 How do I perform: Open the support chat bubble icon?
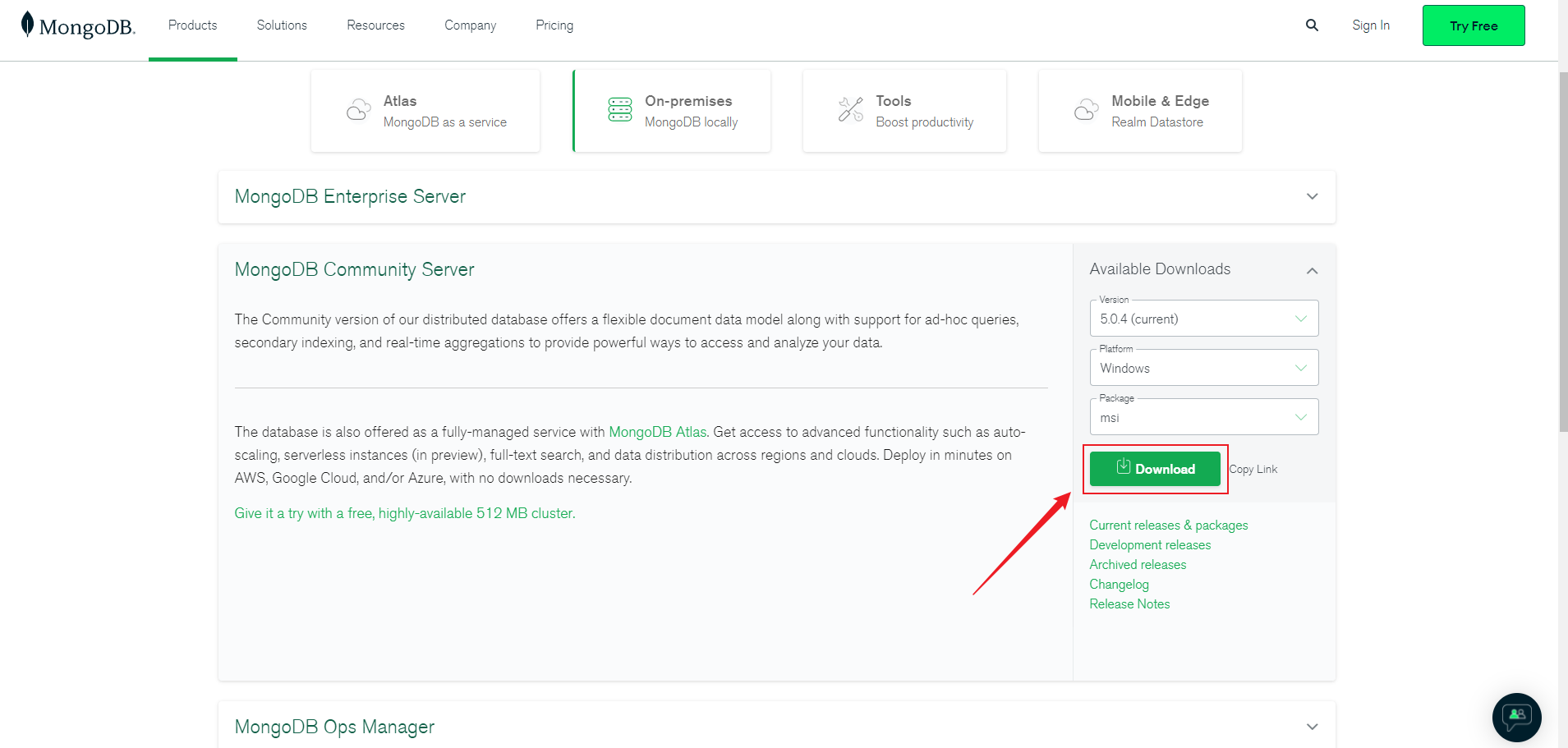click(x=1515, y=717)
